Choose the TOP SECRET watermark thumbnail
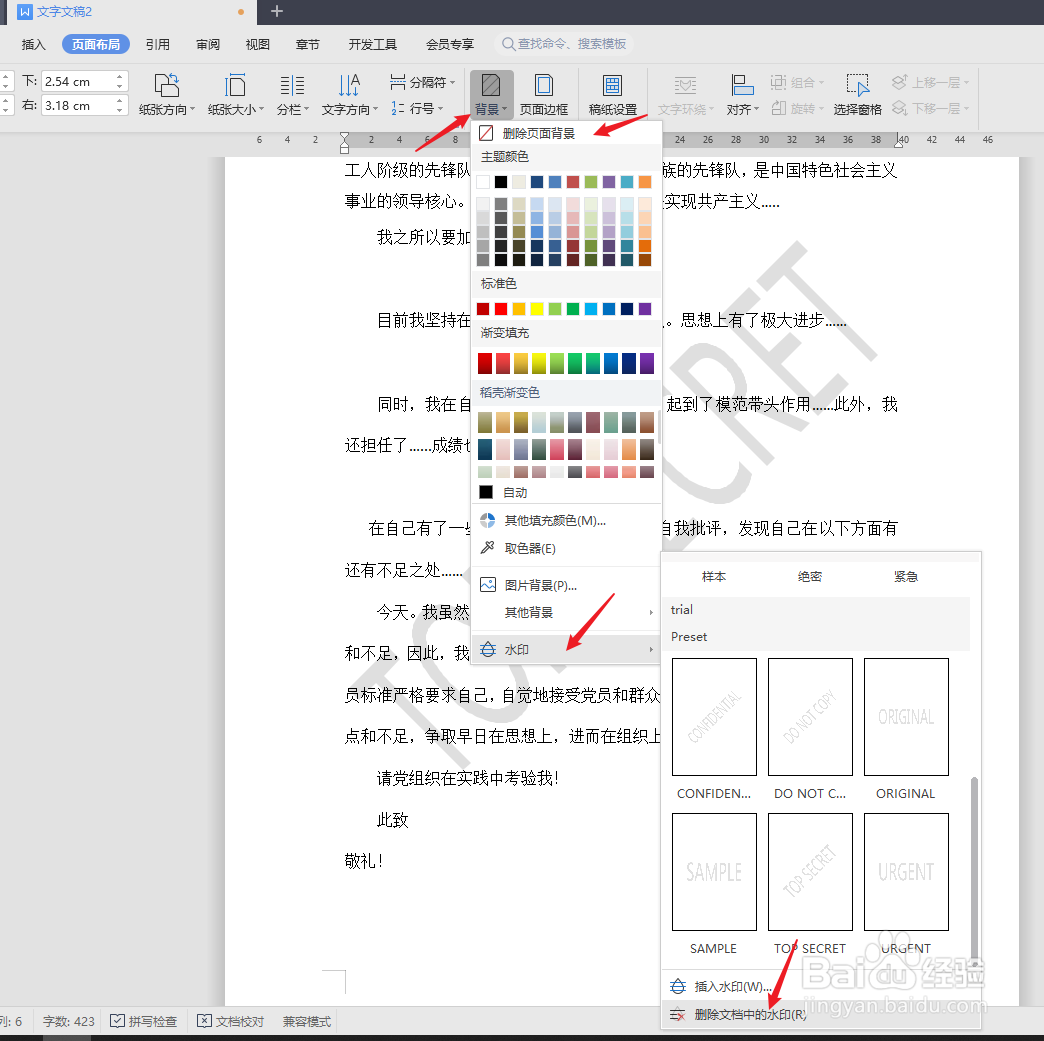 click(x=809, y=871)
